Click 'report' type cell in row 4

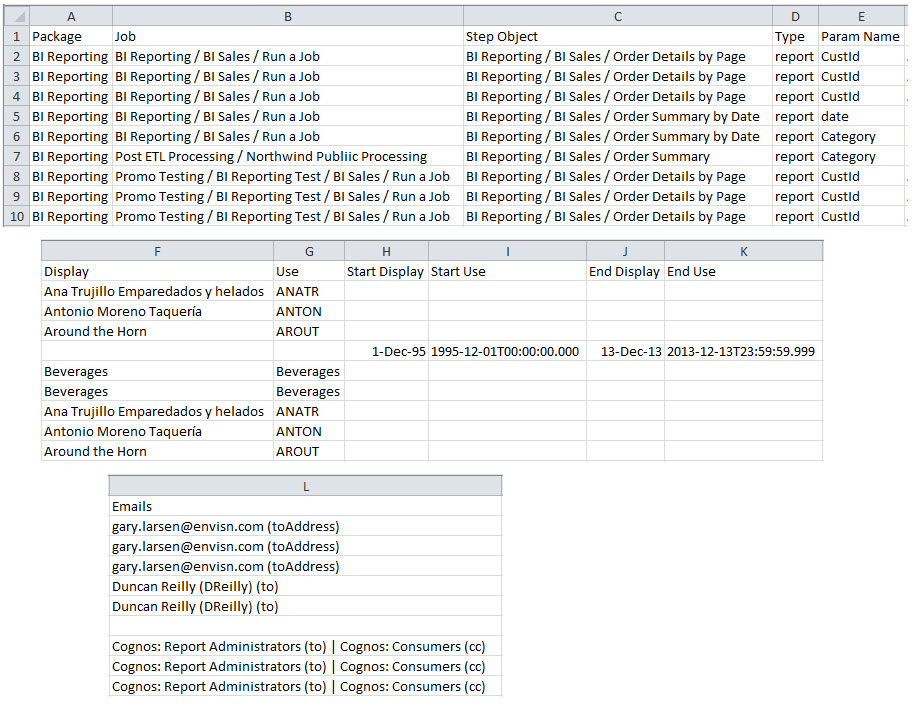[796, 97]
